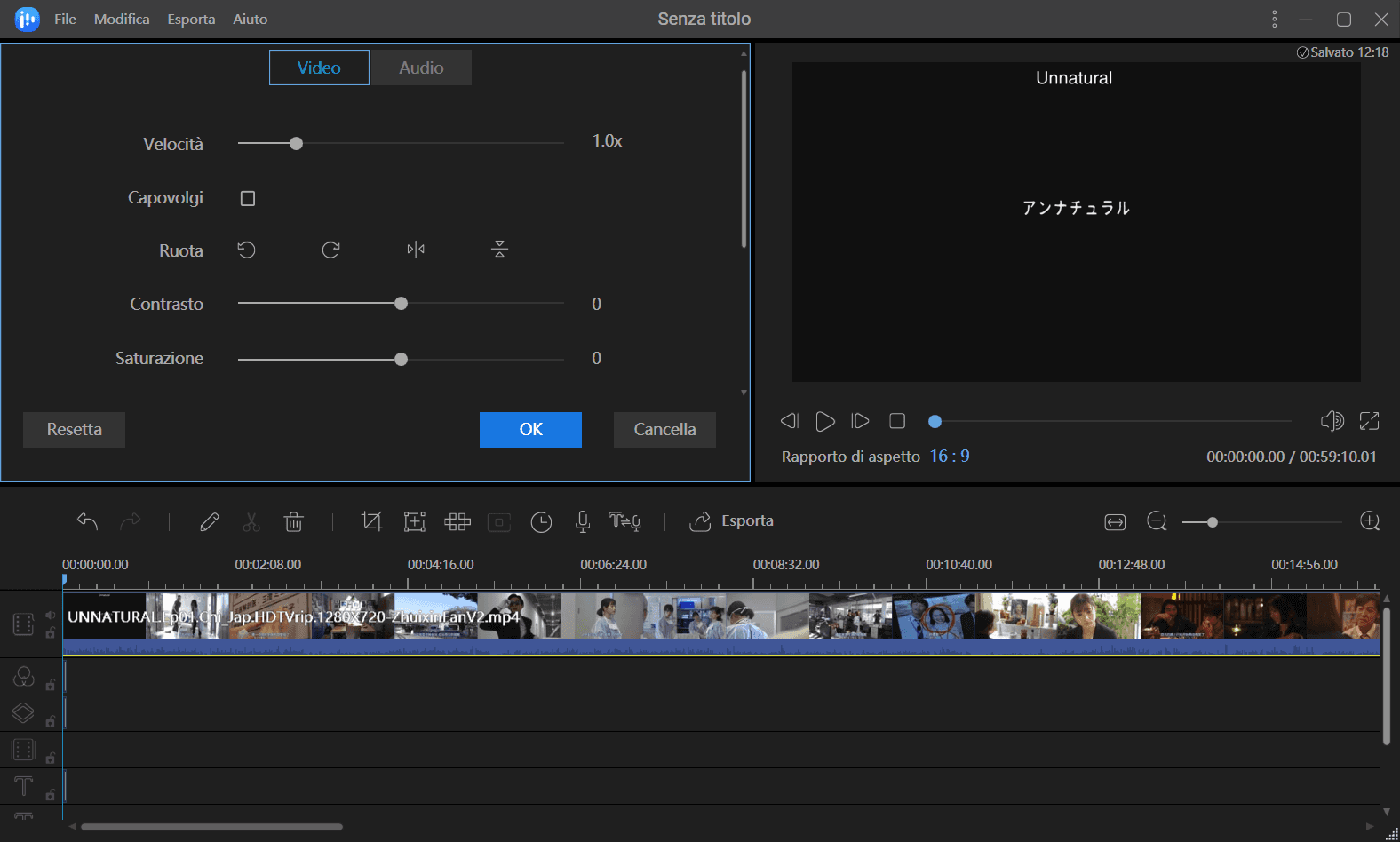Click the timeline ruler at 00:06:24.00
1400x842 pixels.
tap(613, 565)
